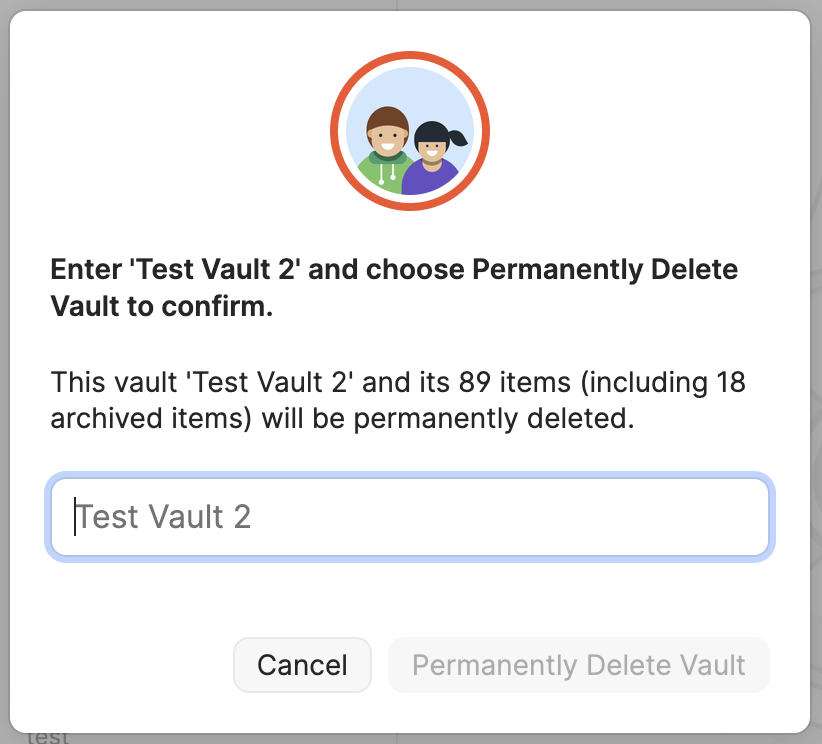Click the Test Vault 2 avatar icon

[410, 130]
